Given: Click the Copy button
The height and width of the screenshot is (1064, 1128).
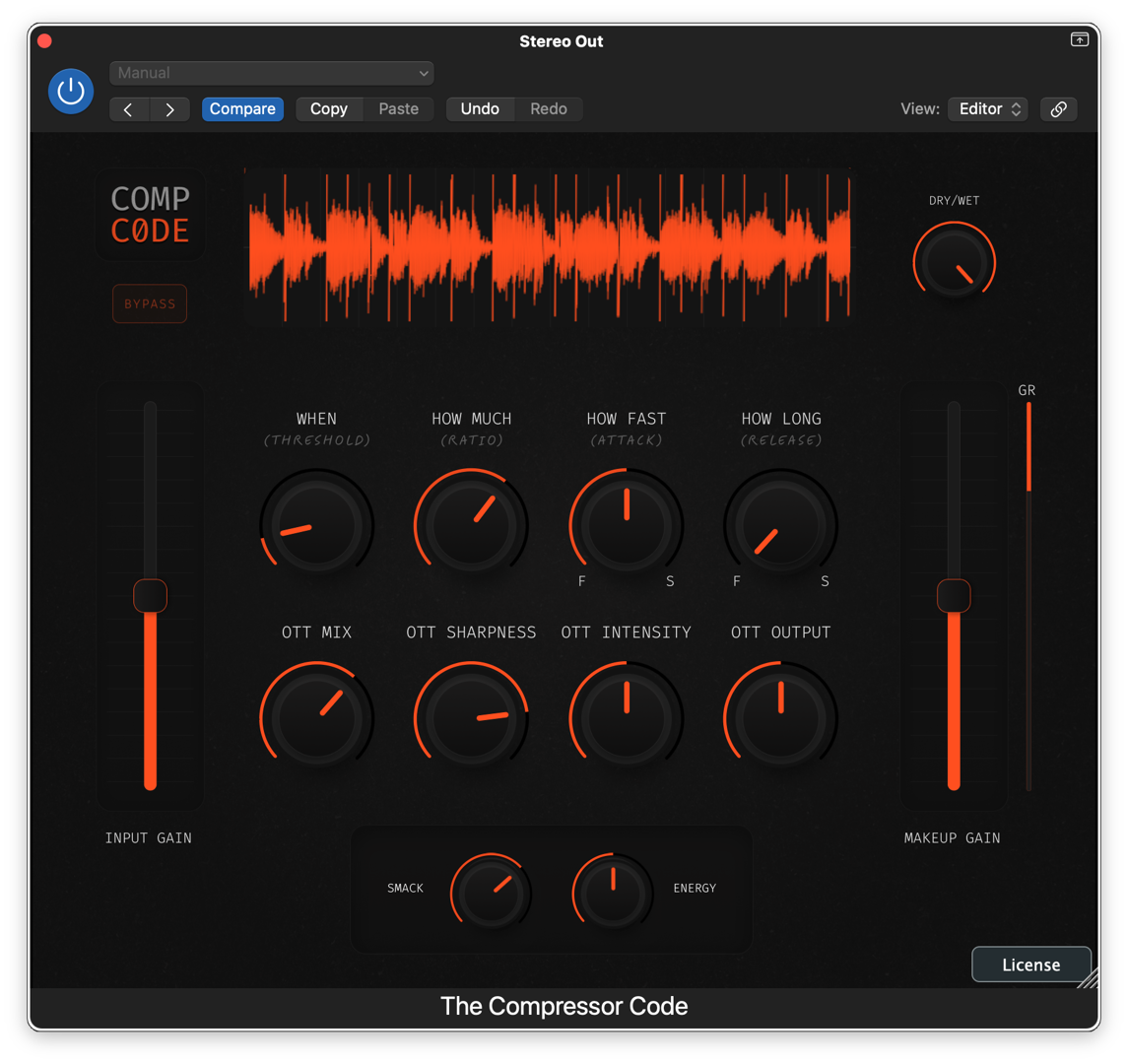Looking at the screenshot, I should (x=329, y=109).
